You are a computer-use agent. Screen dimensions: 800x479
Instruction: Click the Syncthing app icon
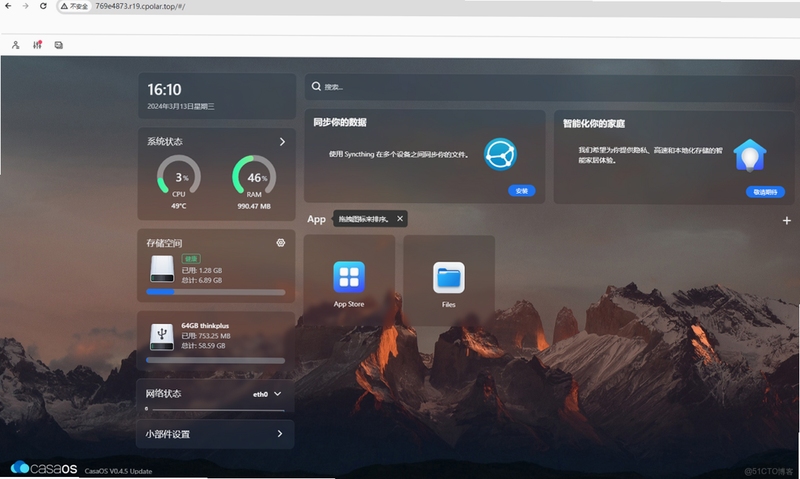click(x=500, y=155)
